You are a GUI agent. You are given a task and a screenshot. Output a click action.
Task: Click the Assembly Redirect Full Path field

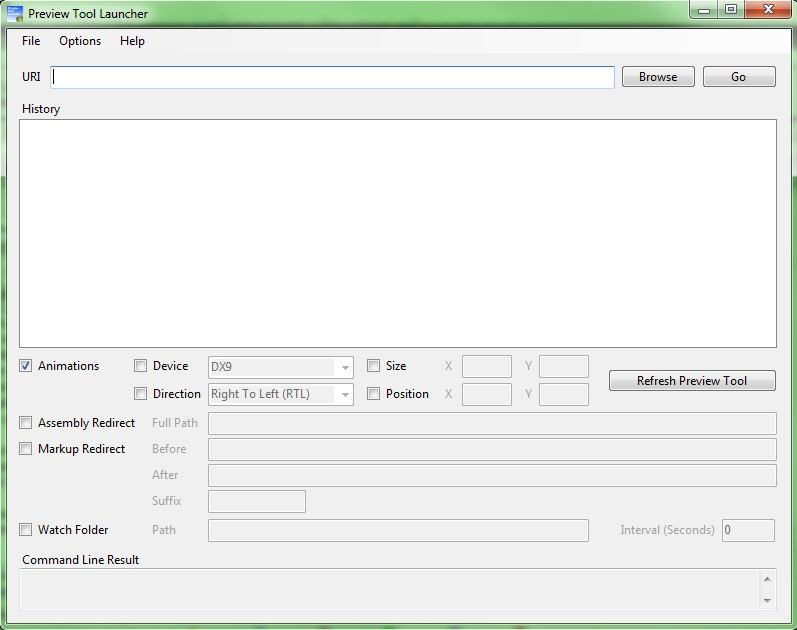(492, 424)
